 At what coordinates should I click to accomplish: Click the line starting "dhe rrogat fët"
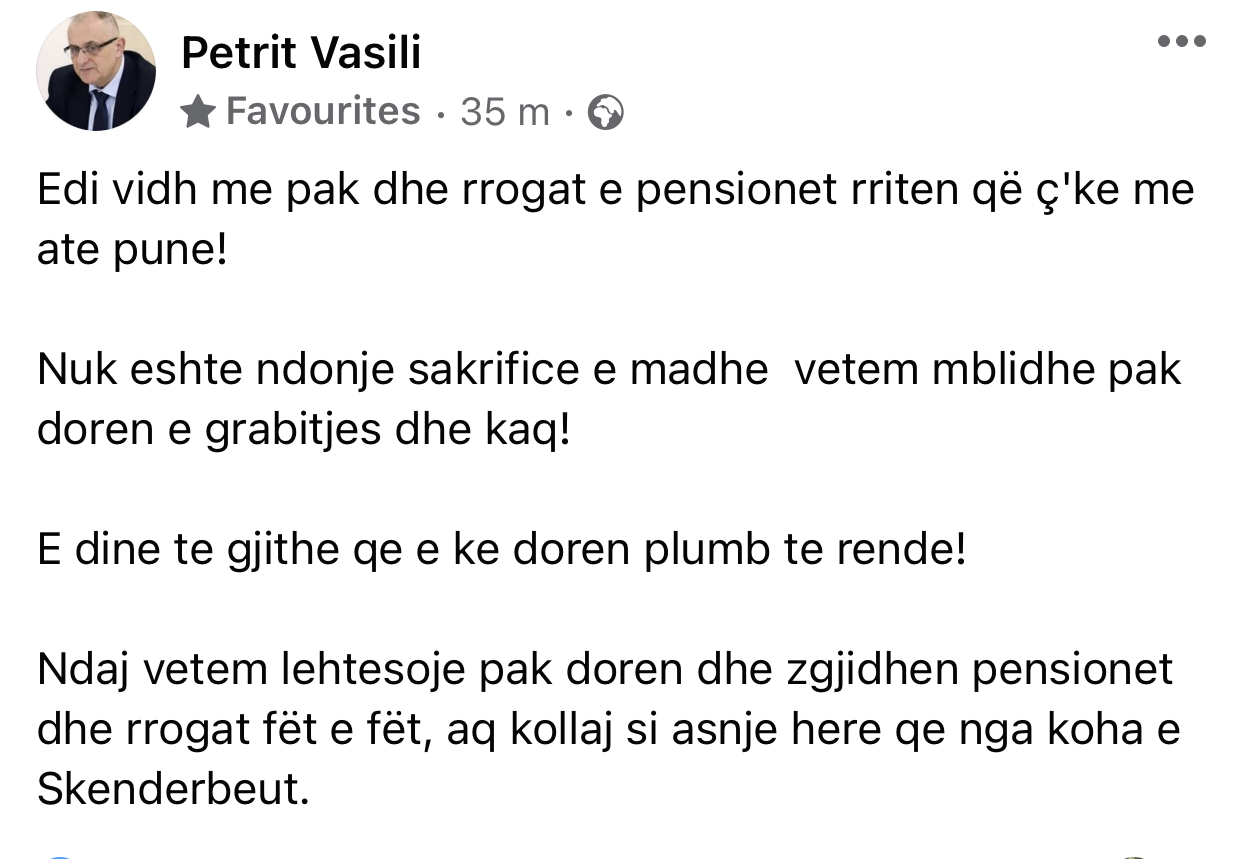click(x=608, y=729)
